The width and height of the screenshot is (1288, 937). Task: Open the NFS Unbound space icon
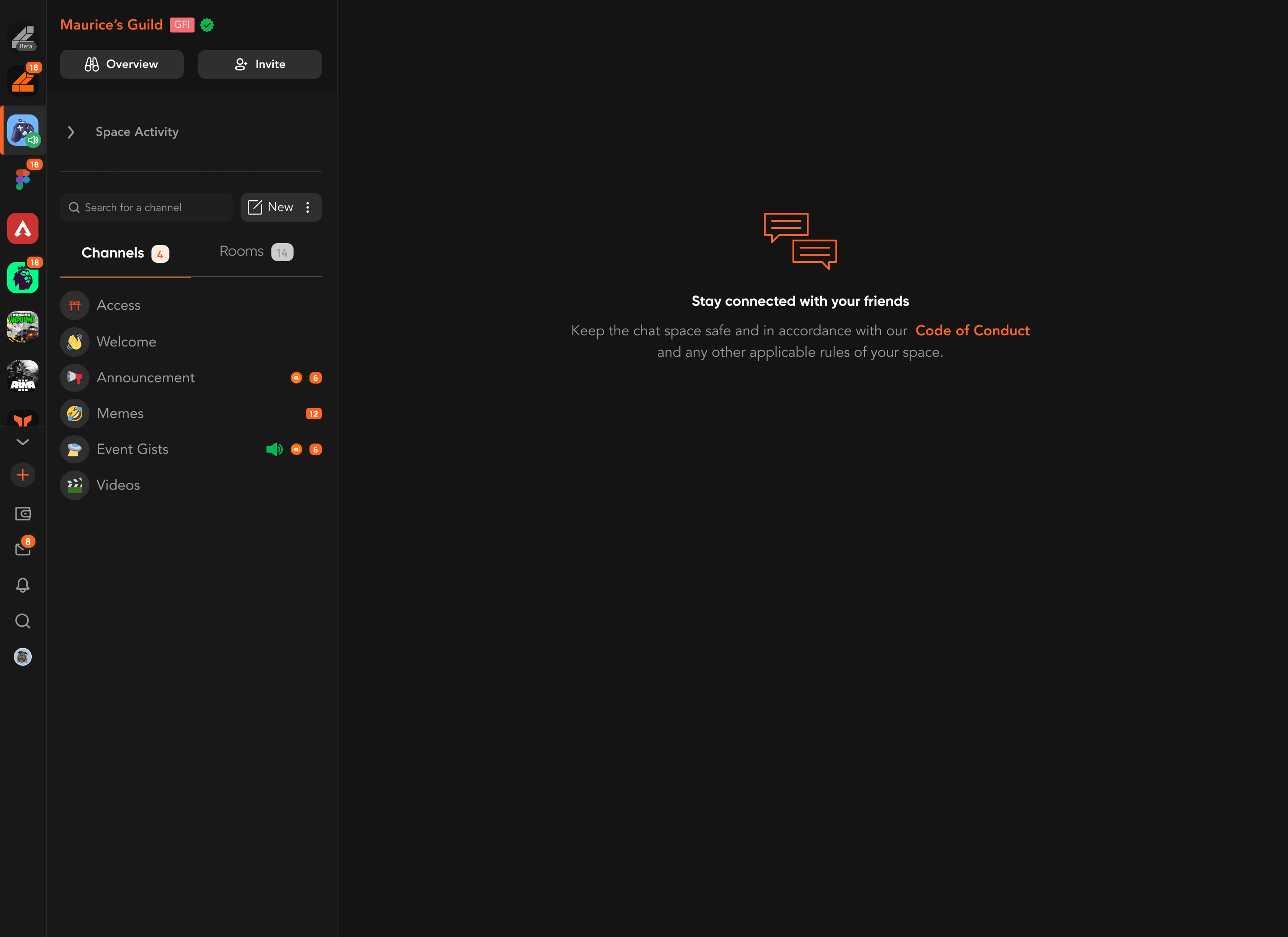click(x=23, y=326)
